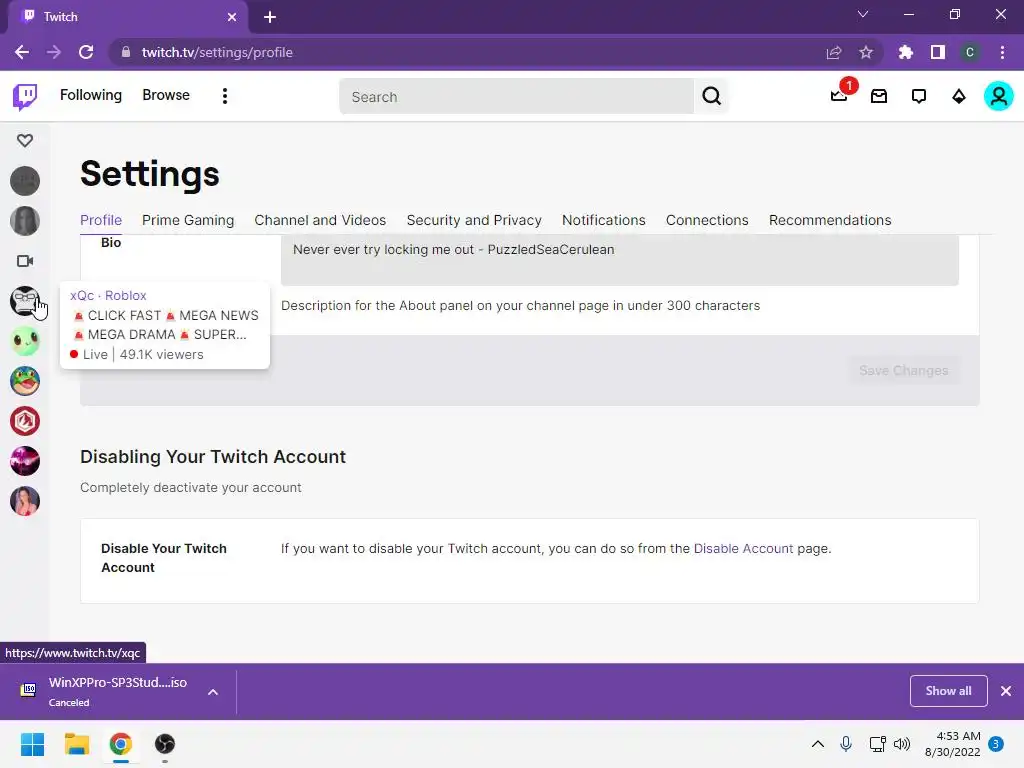Show hidden tray icons chevron
The width and height of the screenshot is (1024, 768).
(x=818, y=744)
